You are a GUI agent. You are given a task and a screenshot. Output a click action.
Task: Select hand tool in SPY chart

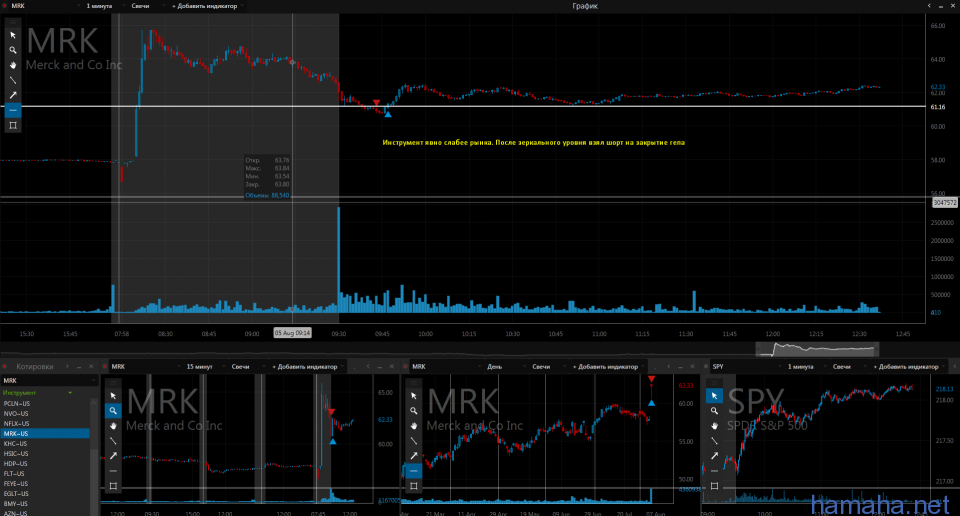click(714, 425)
